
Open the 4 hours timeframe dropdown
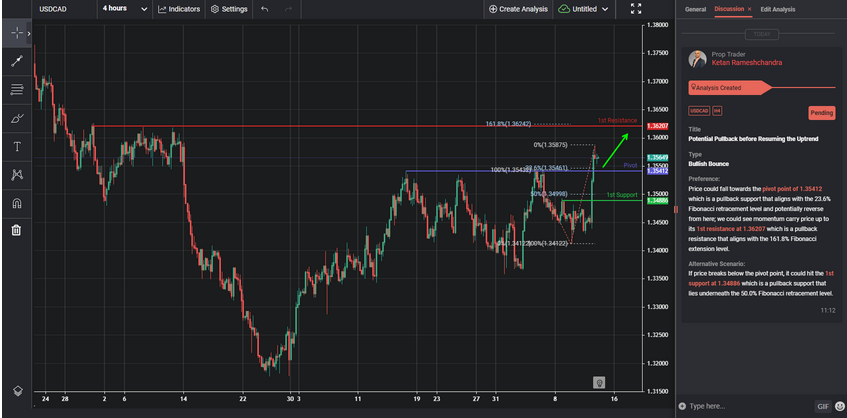pyautogui.click(x=125, y=9)
